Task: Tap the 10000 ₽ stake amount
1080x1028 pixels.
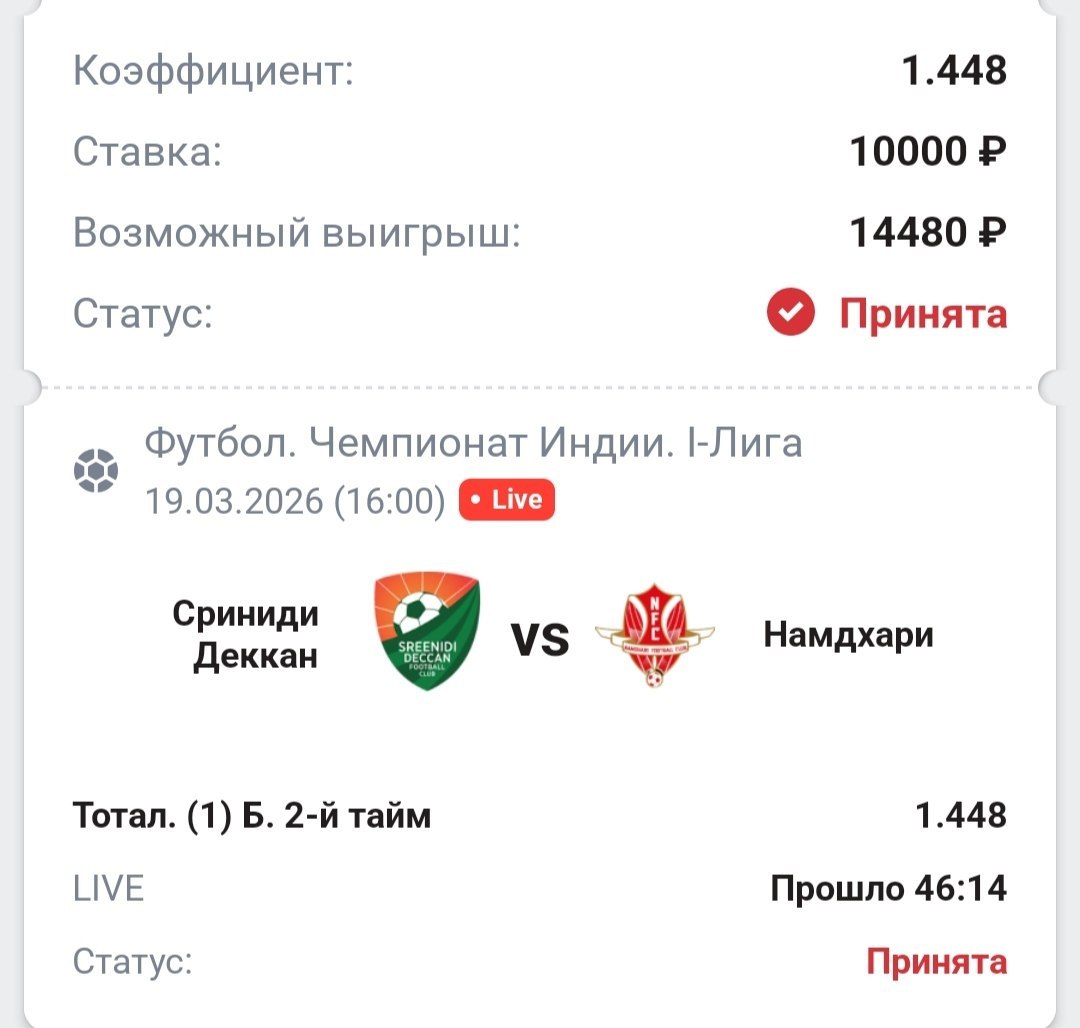Action: pos(927,152)
